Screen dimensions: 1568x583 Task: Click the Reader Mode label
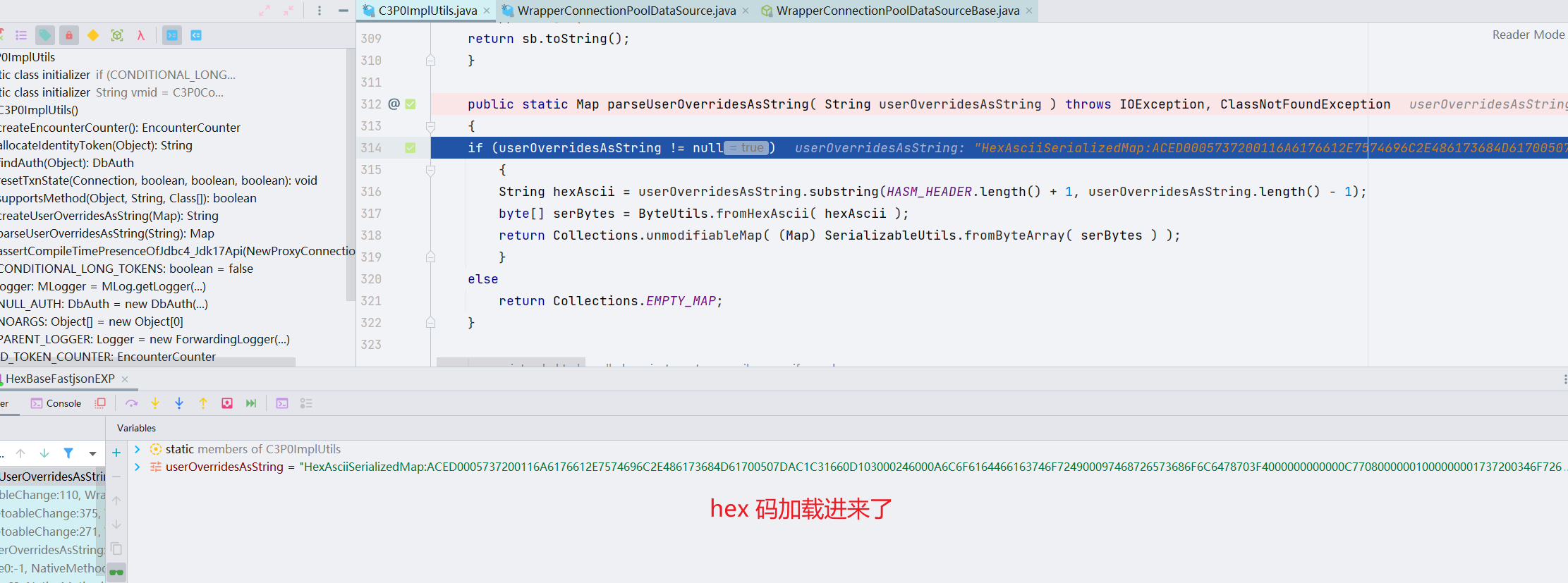tap(1528, 35)
